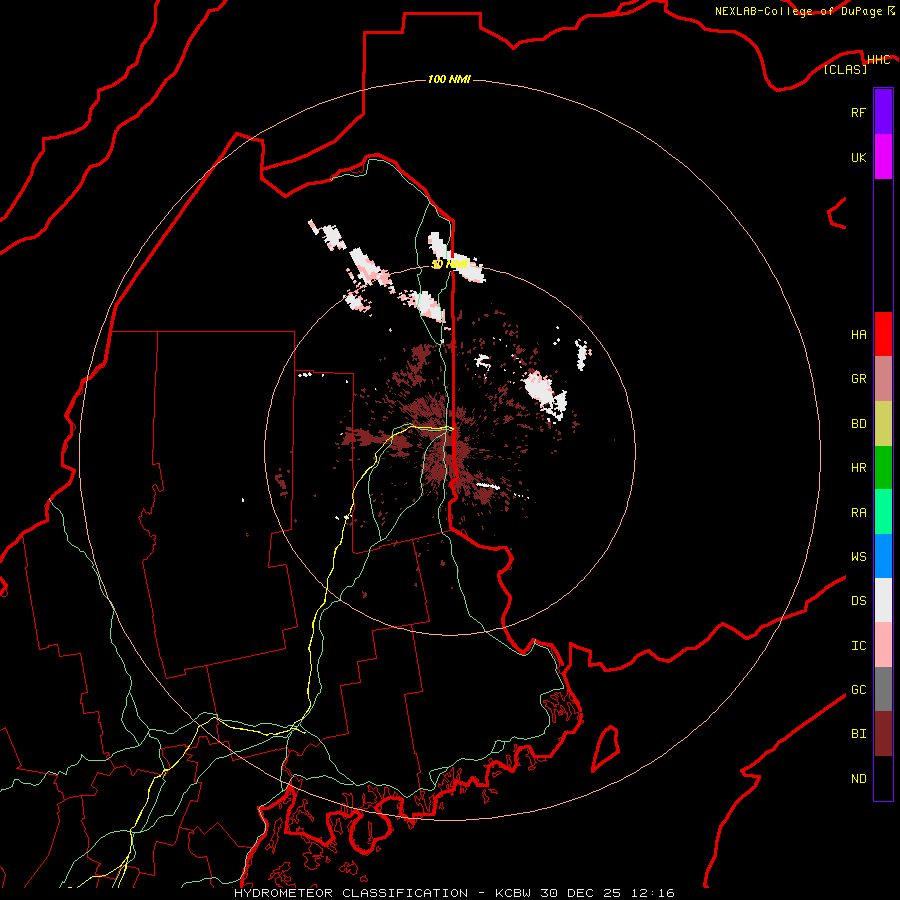Screen dimensions: 900x900
Task: Click the BD yellow legend swatch
Action: 883,424
